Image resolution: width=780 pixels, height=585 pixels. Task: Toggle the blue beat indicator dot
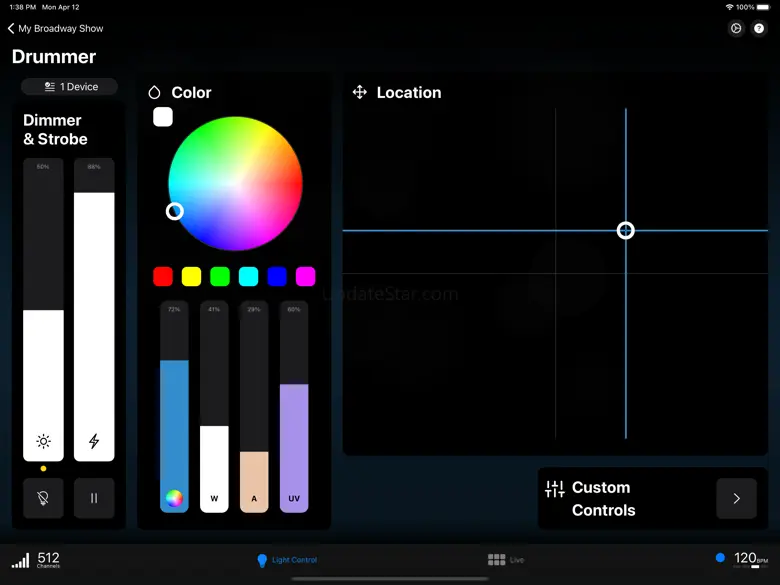(720, 558)
